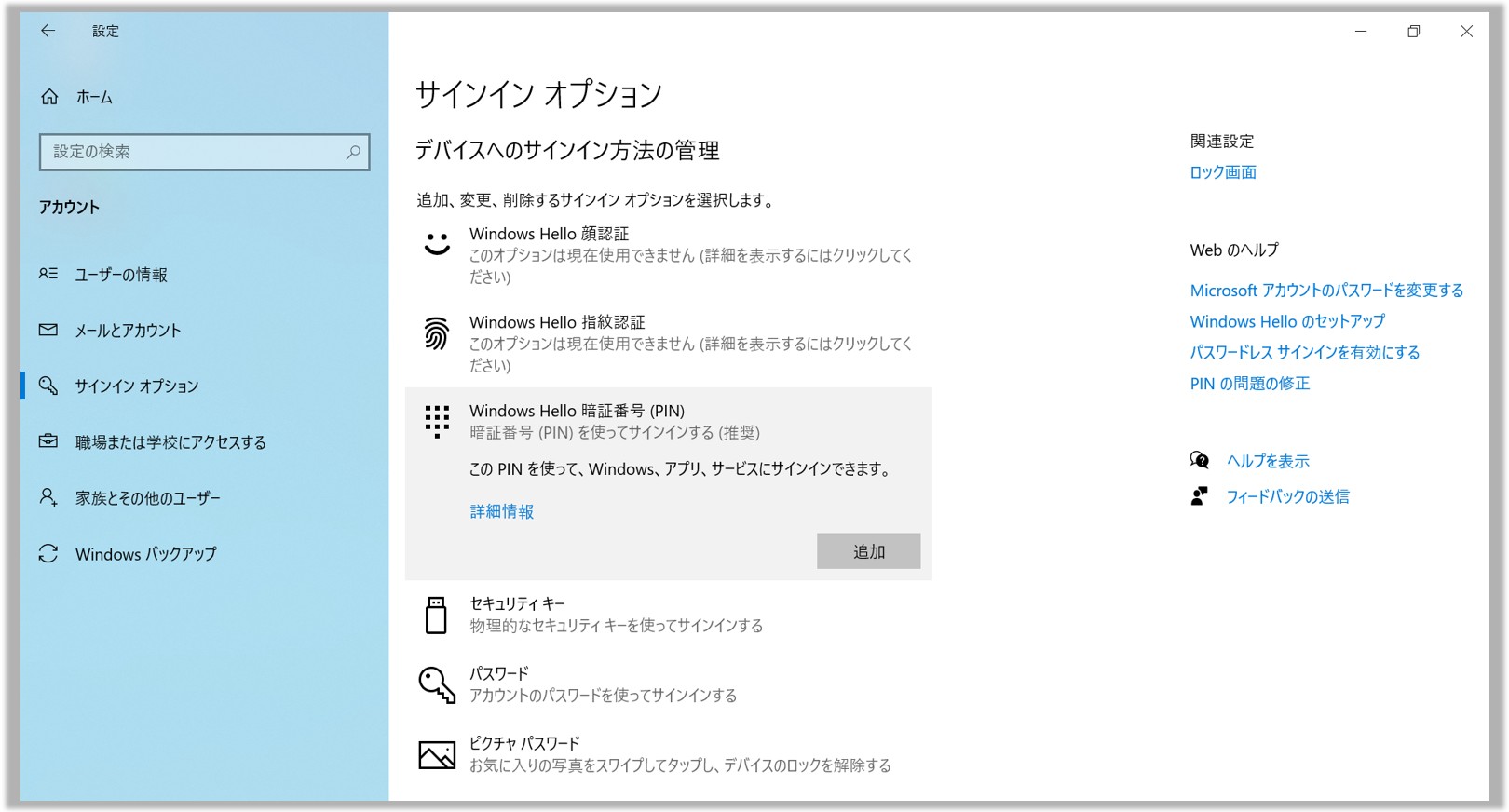Click the メールとアカウント envelope icon
The height and width of the screenshot is (812, 1509).
(x=48, y=330)
